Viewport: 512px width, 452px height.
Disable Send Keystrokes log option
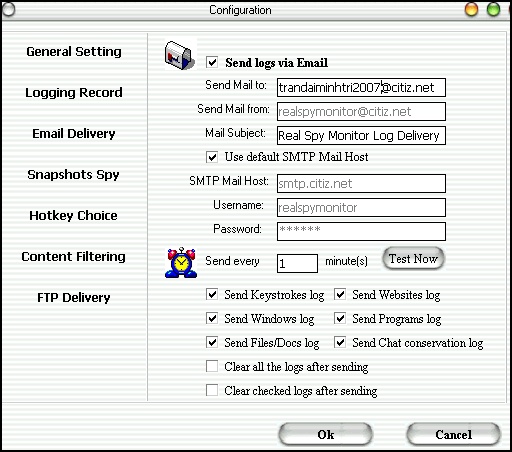click(212, 294)
